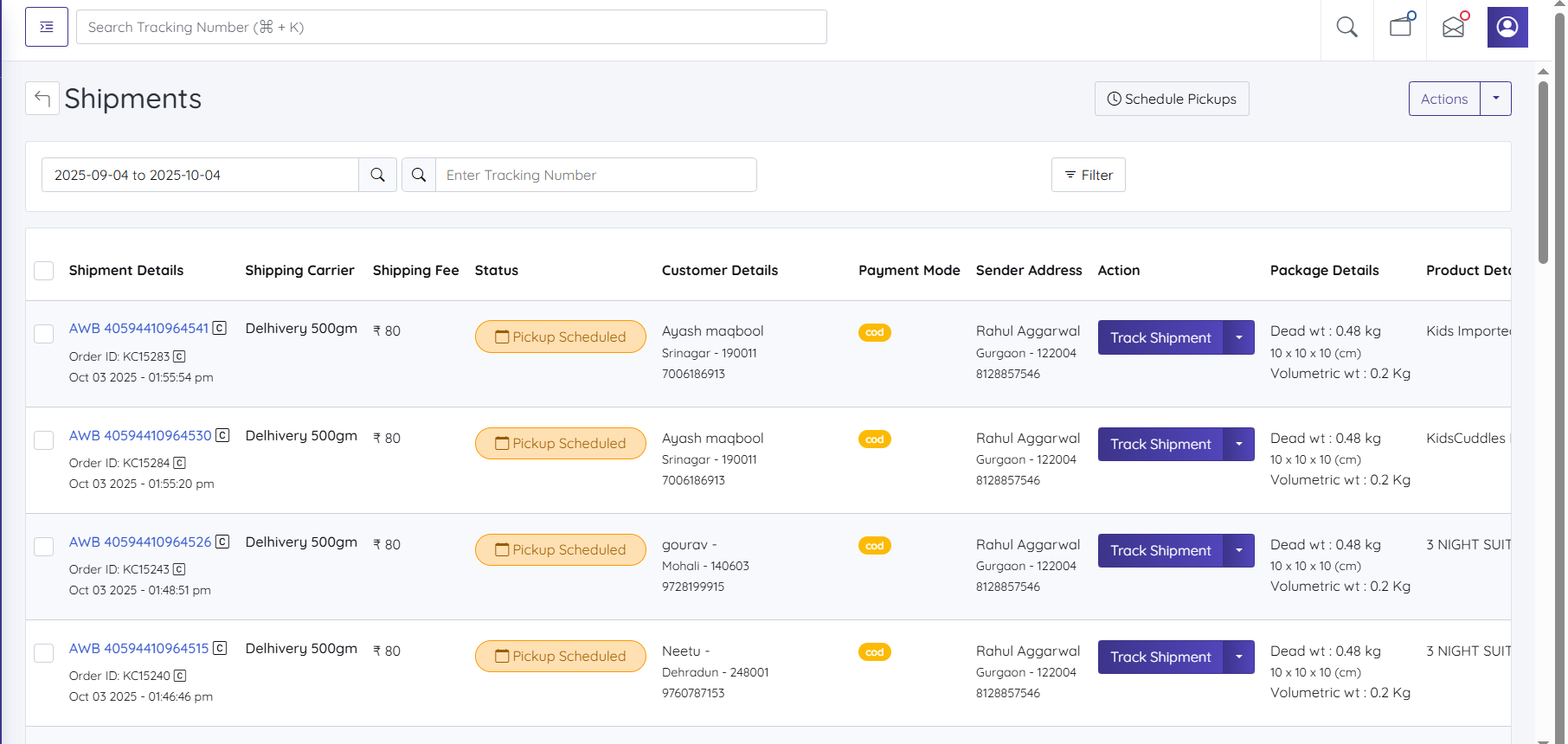Tick checkbox for AWB 40594410964515
Viewport: 1568px width, 744px height.
pyautogui.click(x=44, y=653)
